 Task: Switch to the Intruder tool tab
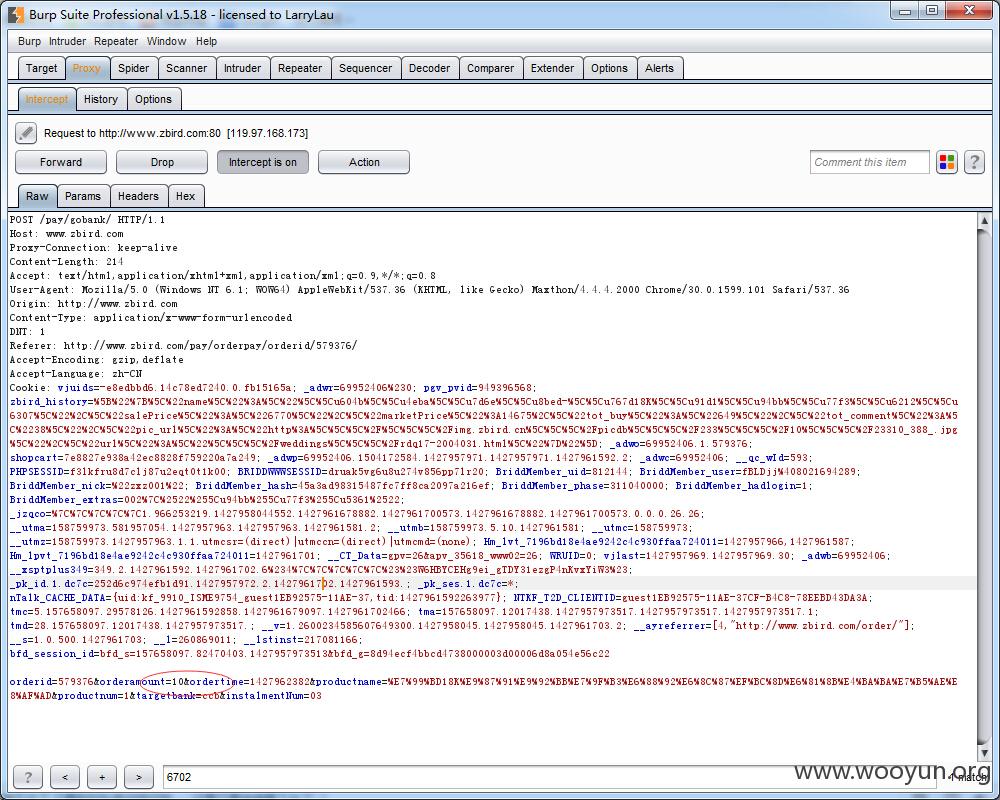[242, 68]
